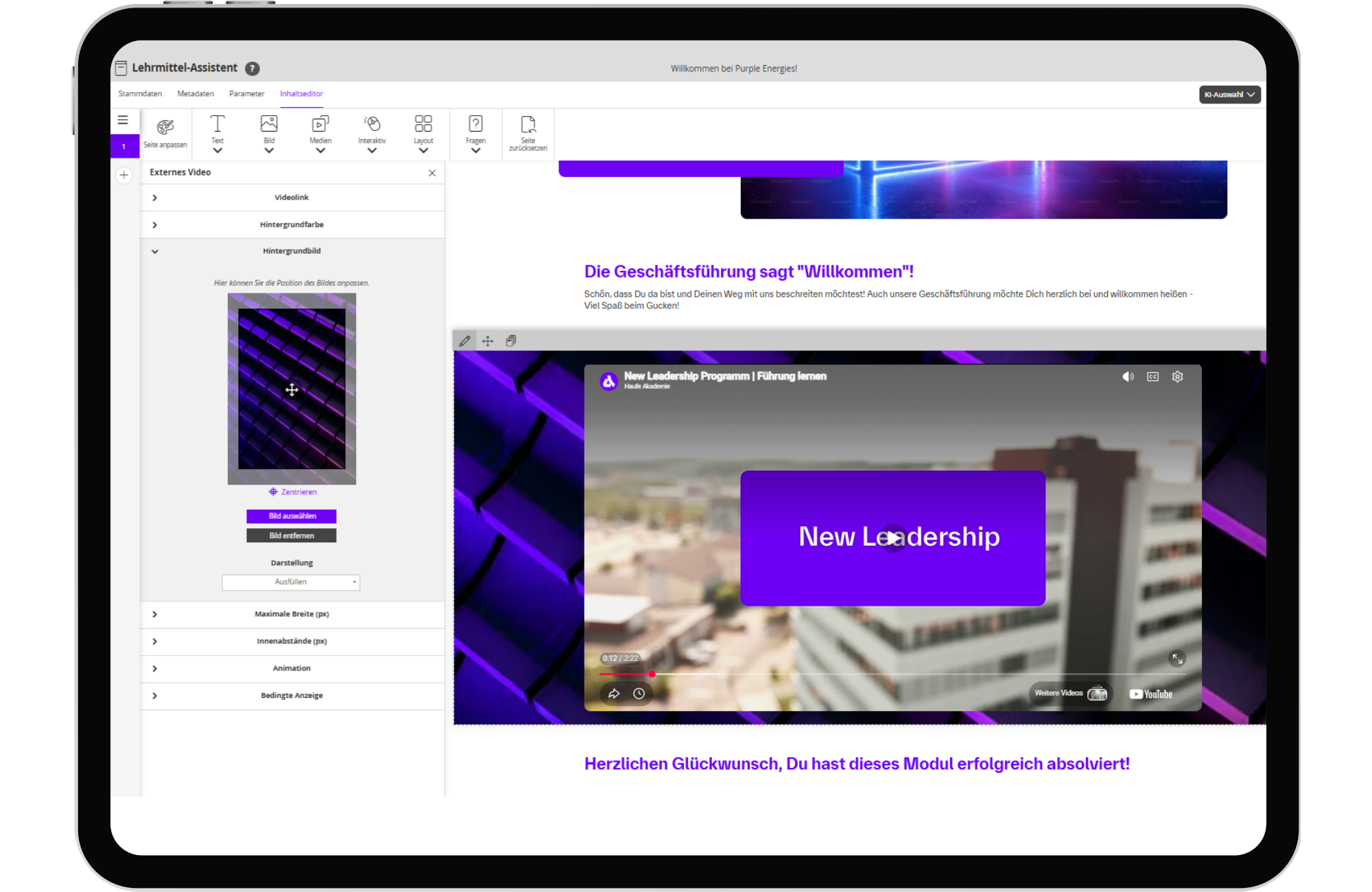Toggle the hamburger sidebar menu
Image resolution: width=1372 pixels, height=892 pixels.
coord(123,120)
